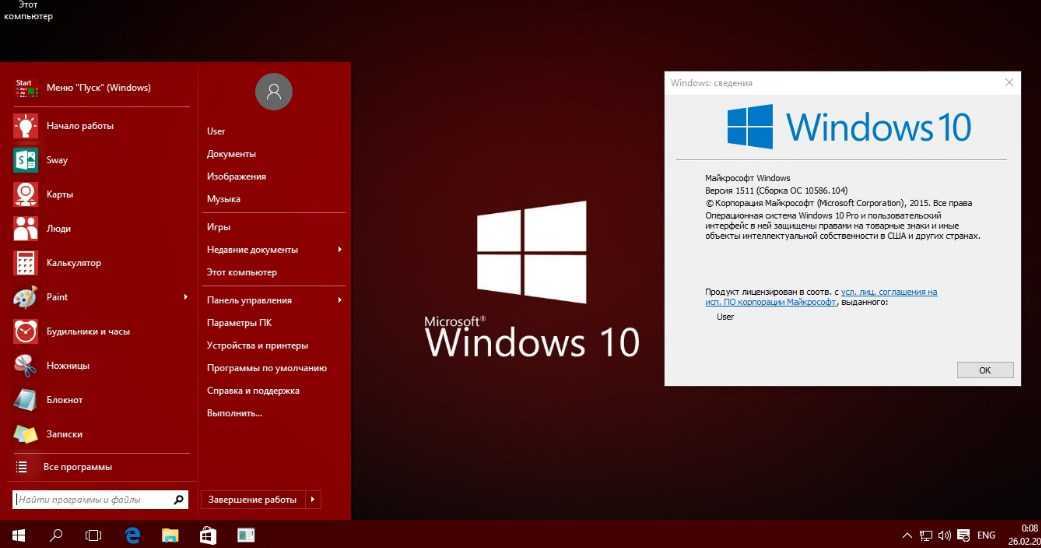1041x548 pixels.
Task: Click the taskbar clock and date
Action: click(1026, 535)
